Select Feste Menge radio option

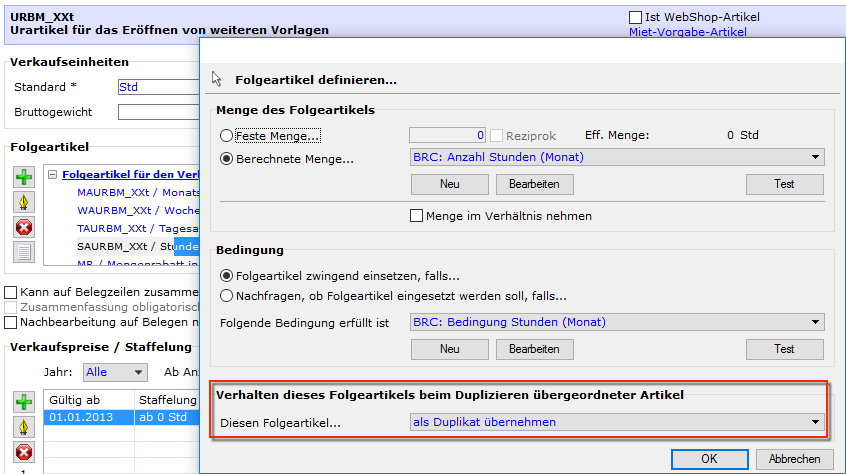point(227,135)
